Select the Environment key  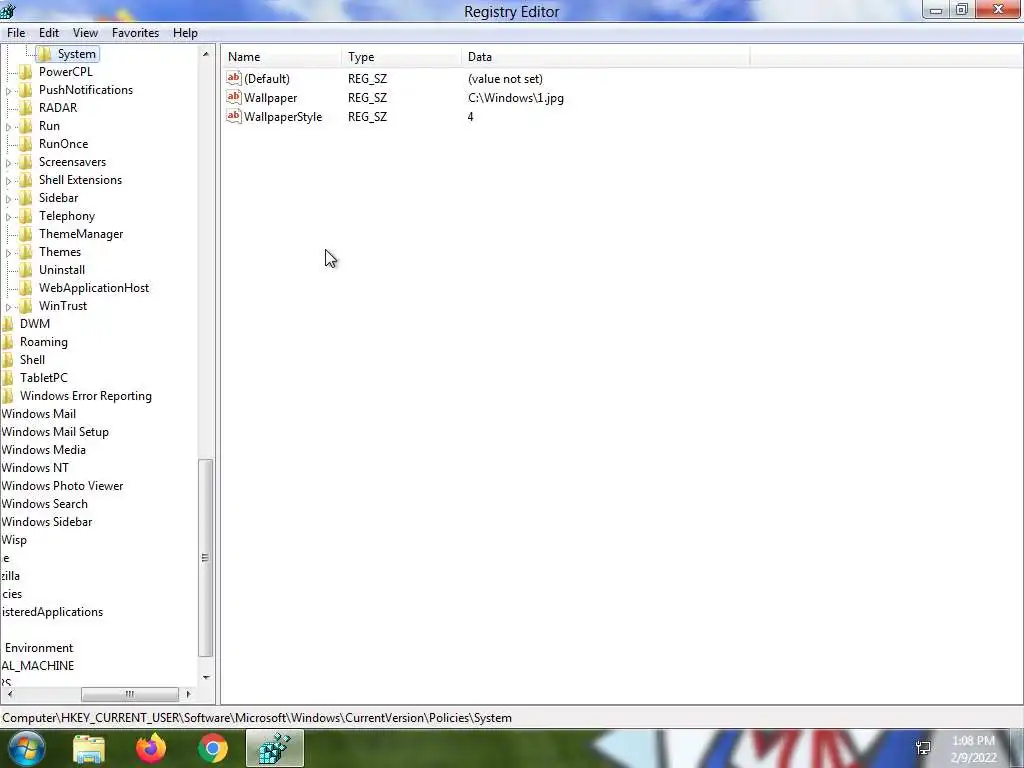pyautogui.click(x=39, y=648)
